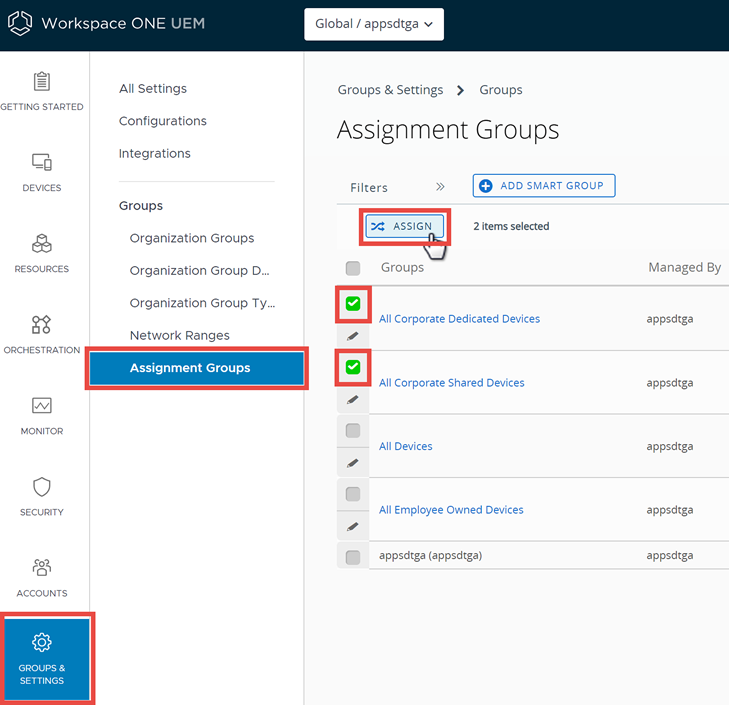The height and width of the screenshot is (705, 729).
Task: Expand the Filters panel
Action: pos(440,187)
